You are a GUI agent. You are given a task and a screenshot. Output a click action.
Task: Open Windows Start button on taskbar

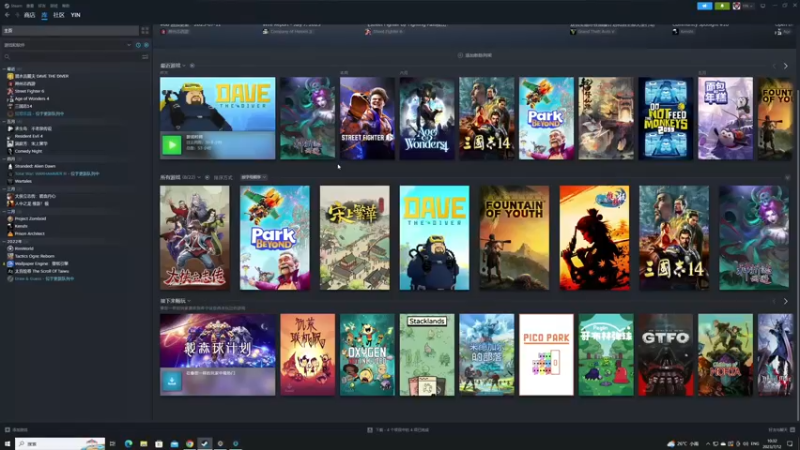pyautogui.click(x=7, y=444)
